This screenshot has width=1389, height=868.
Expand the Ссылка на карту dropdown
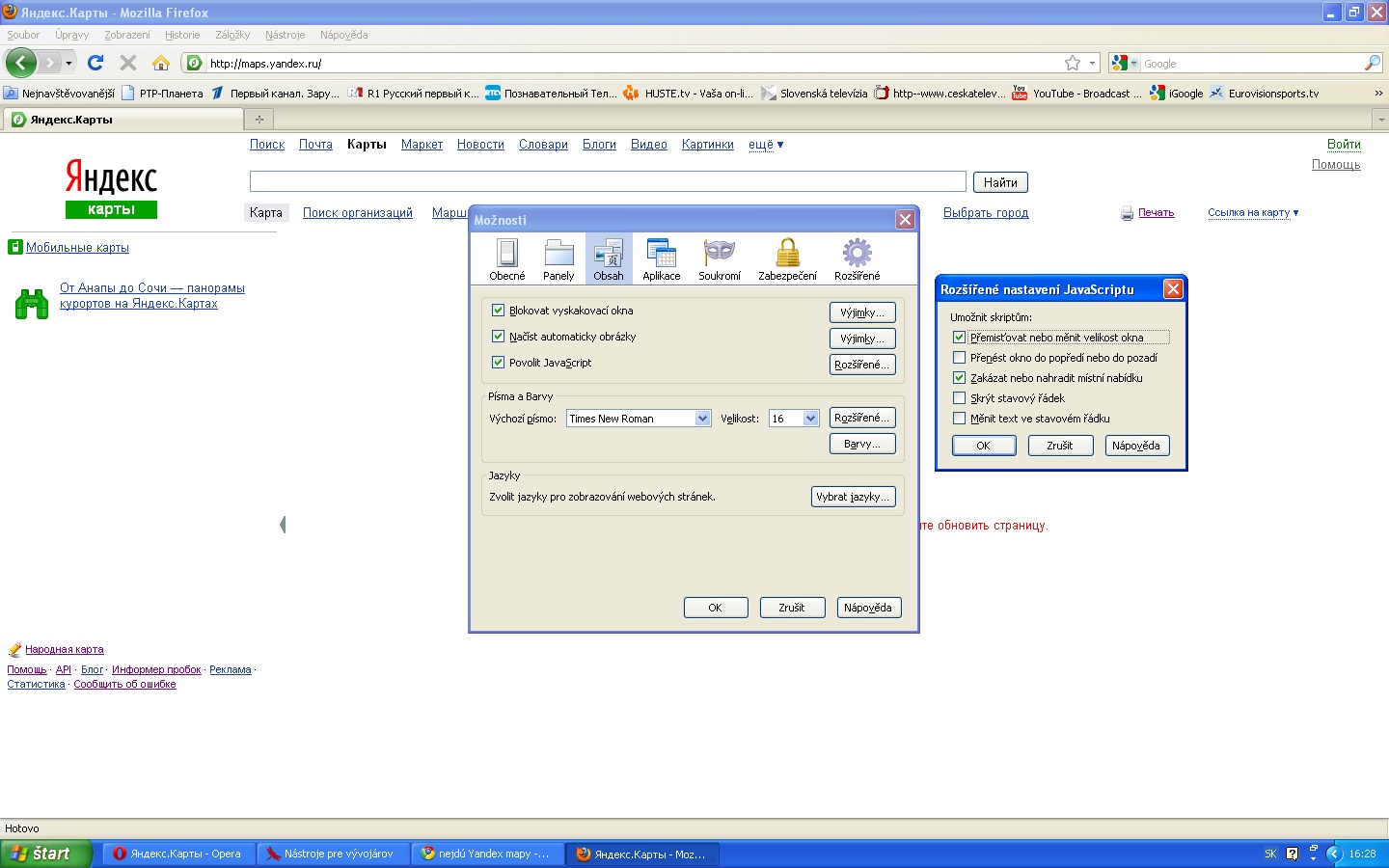1253,213
